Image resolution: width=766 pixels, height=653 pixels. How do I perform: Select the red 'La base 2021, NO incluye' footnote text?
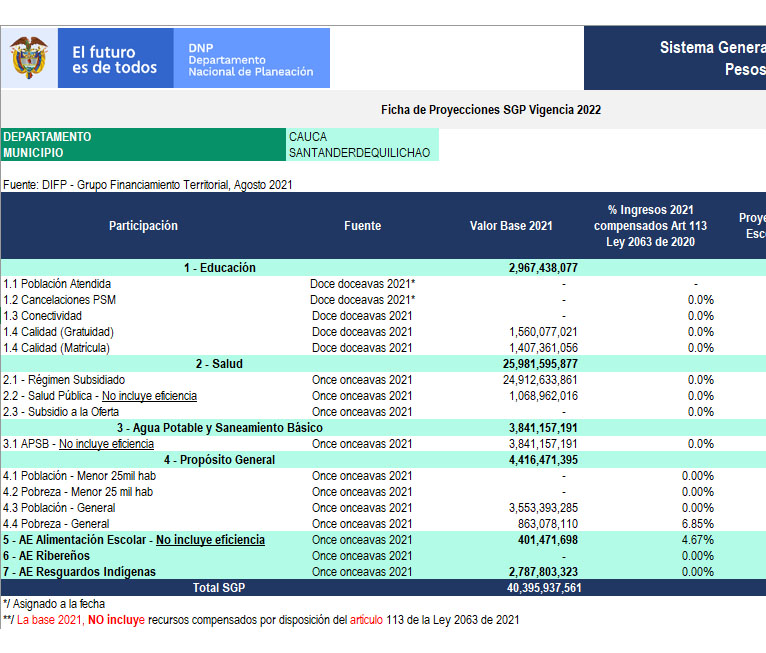[81, 620]
